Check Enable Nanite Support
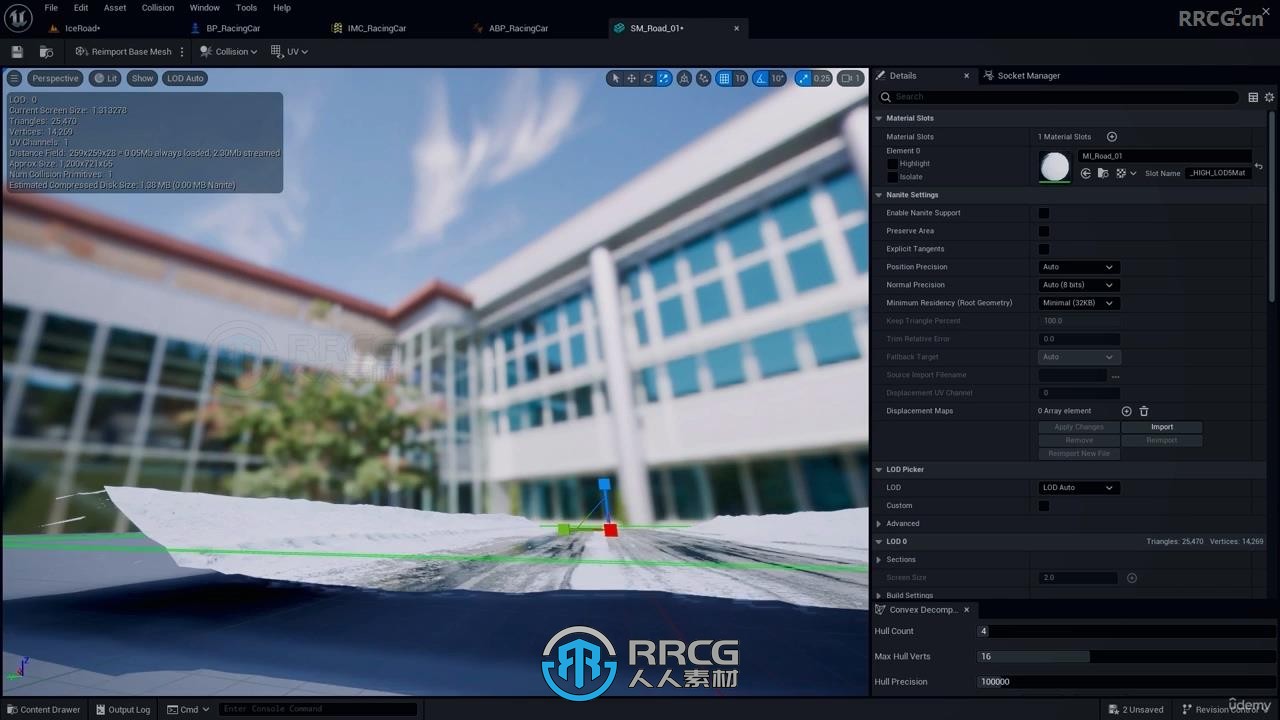Screen dimensions: 1280x720 coord(1043,213)
